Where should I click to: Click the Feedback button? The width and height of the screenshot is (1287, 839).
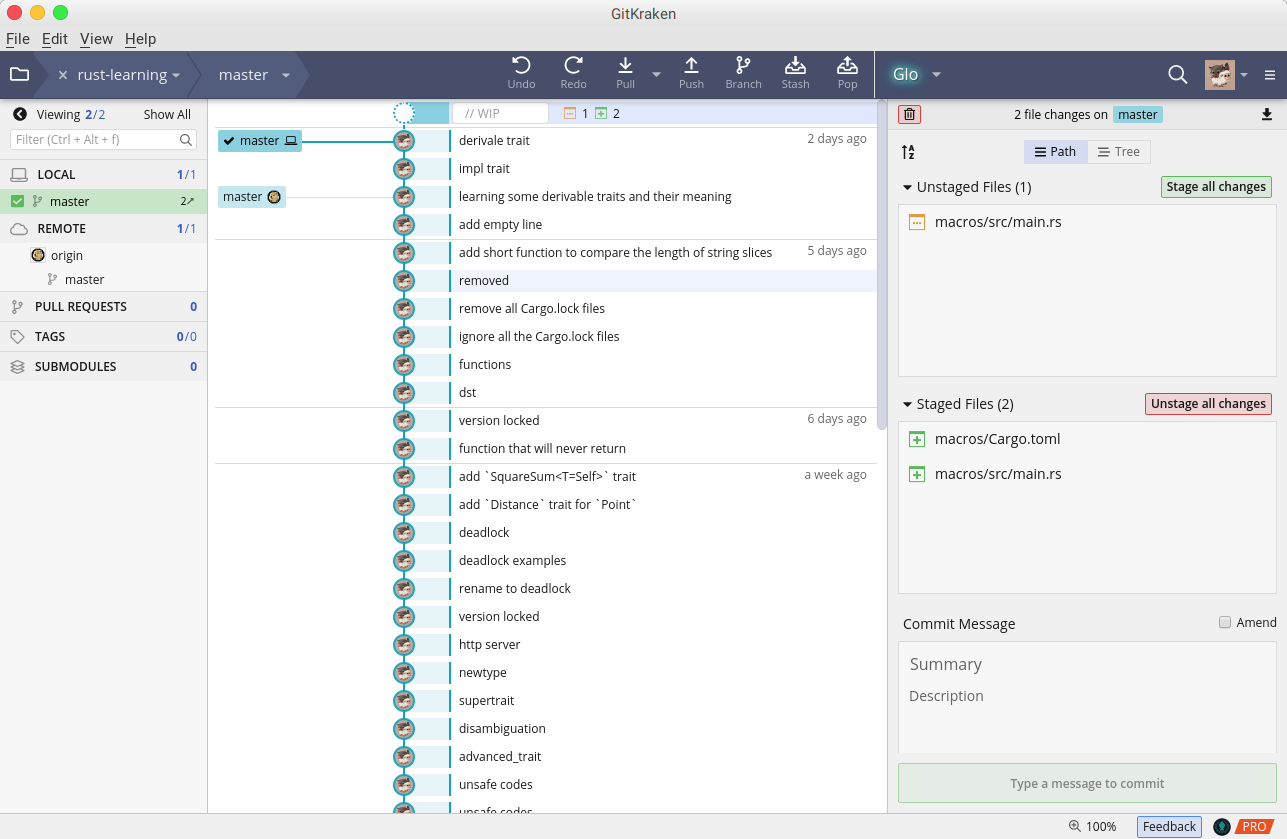click(1169, 827)
